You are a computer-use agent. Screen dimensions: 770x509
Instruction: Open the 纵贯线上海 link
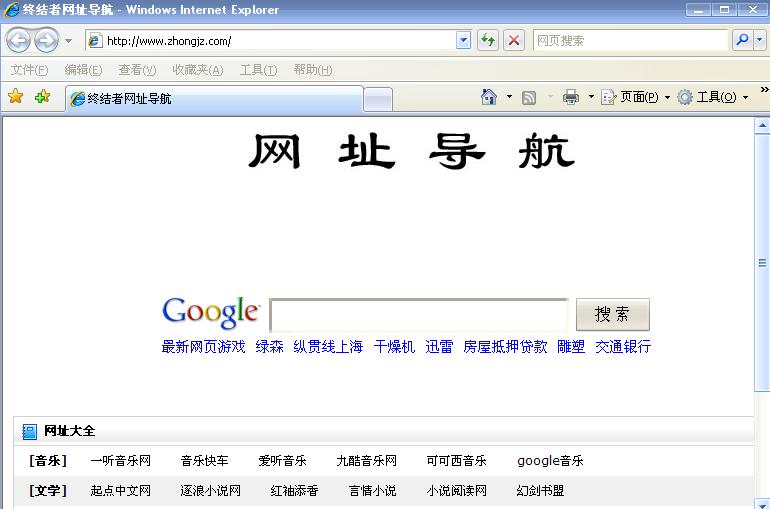tap(328, 347)
